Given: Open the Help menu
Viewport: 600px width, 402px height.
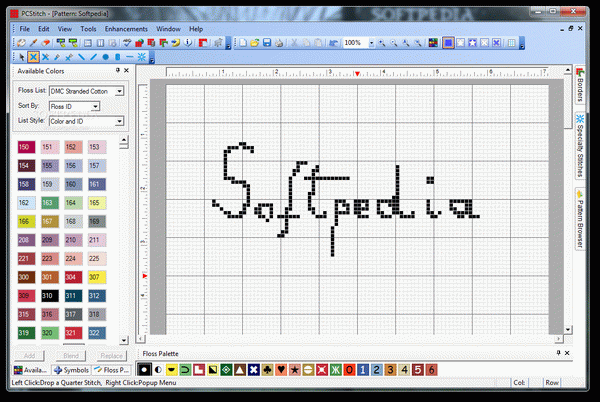Looking at the screenshot, I should tap(196, 29).
